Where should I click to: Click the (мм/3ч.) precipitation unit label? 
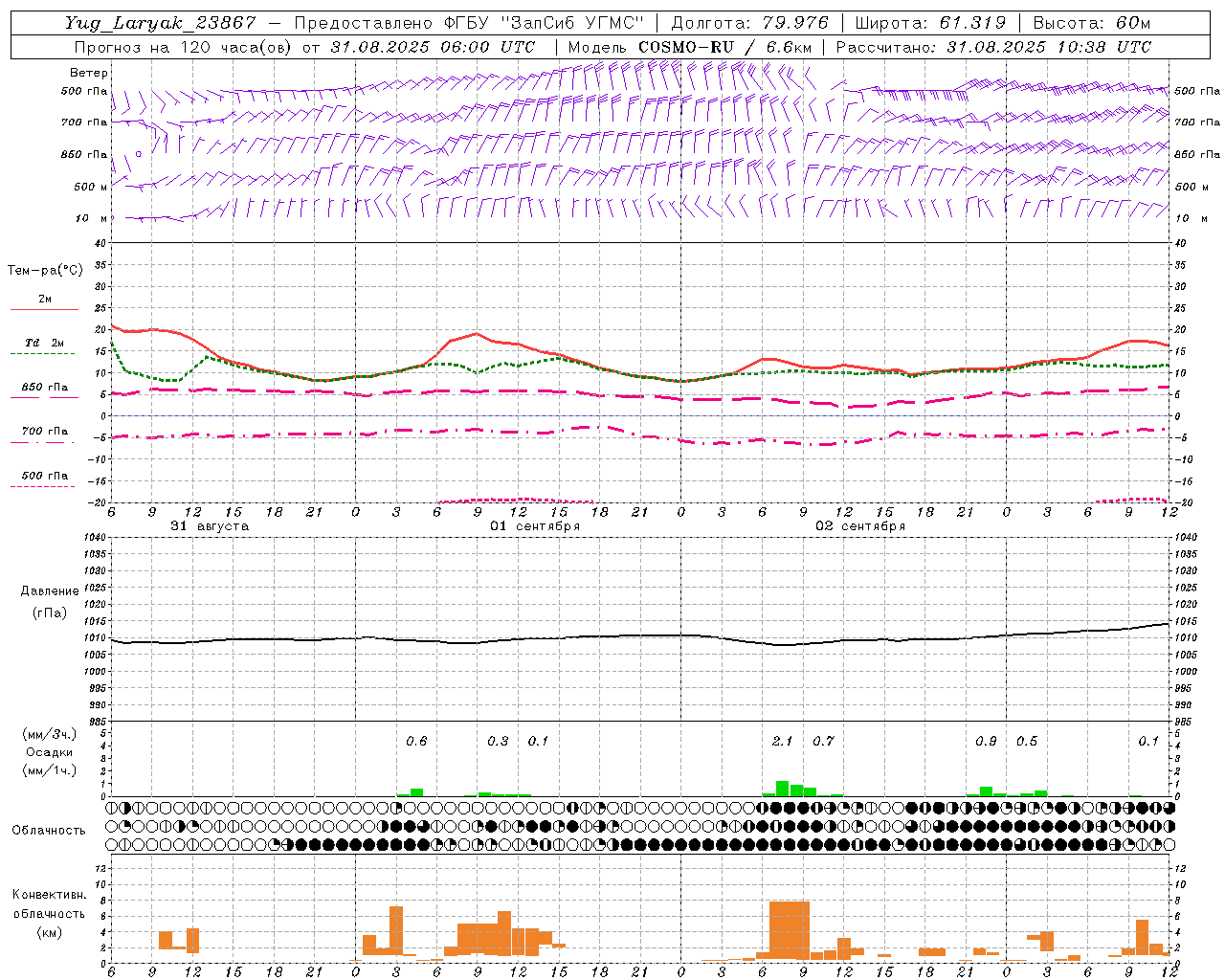[x=50, y=734]
